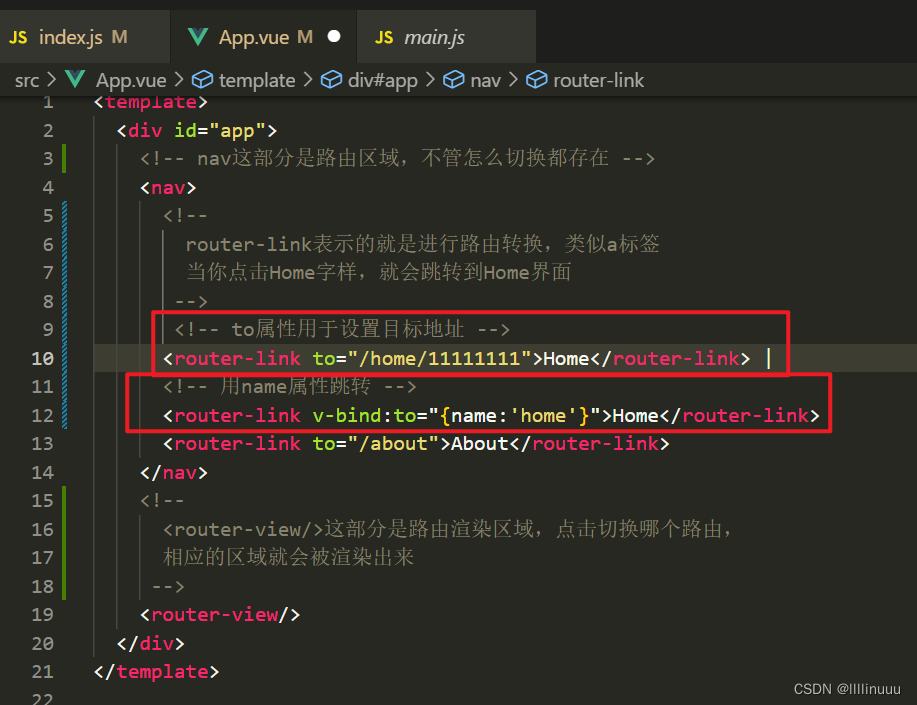Click the comment on line 9
917x705 pixels.
[342, 329]
